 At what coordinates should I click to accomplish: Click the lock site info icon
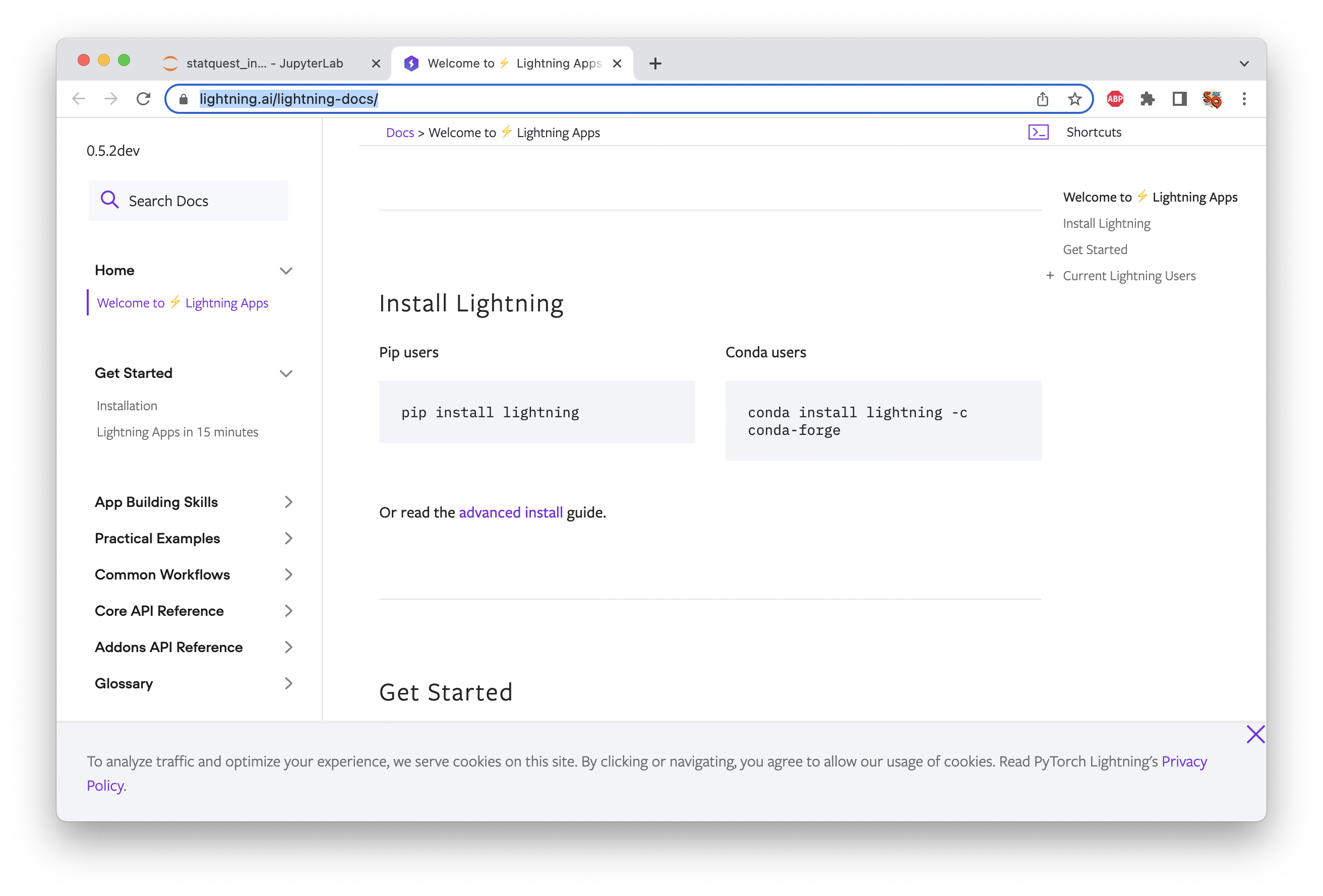[x=184, y=99]
